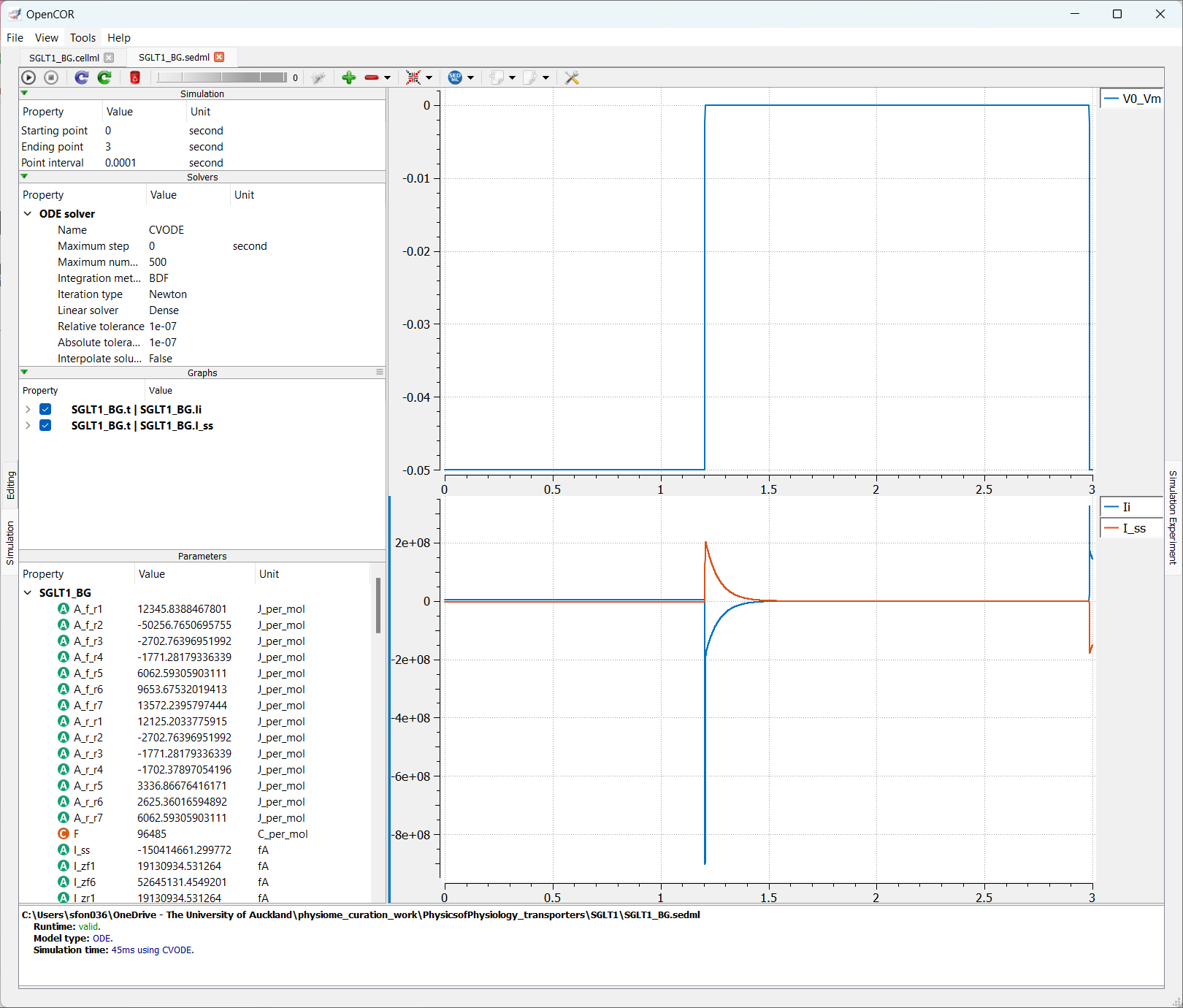
Task: Collapse the ODE solver tree node
Action: coord(28,214)
